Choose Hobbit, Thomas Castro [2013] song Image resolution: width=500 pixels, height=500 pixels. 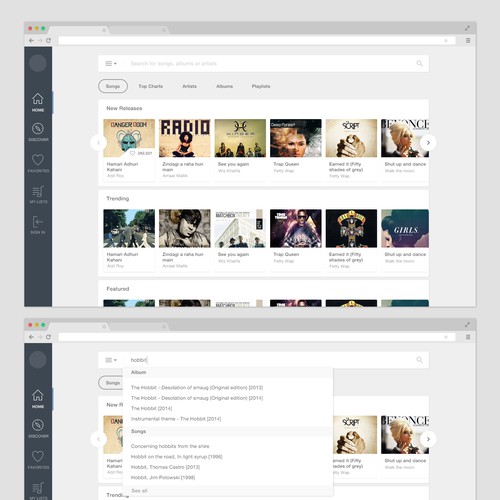[x=165, y=467]
